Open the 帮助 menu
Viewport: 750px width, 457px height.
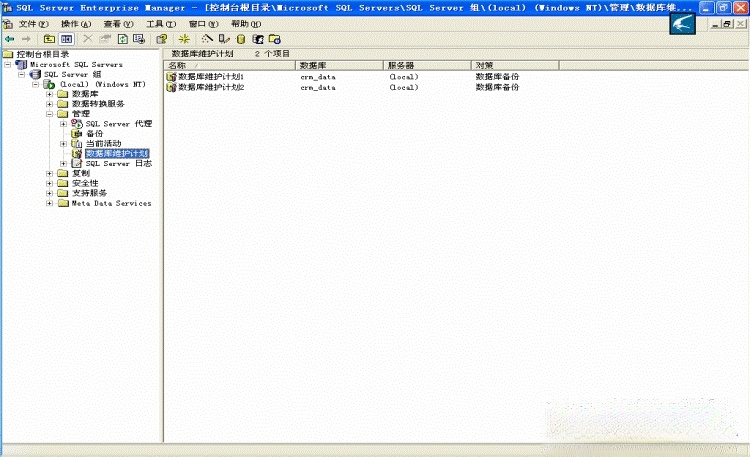tap(246, 23)
